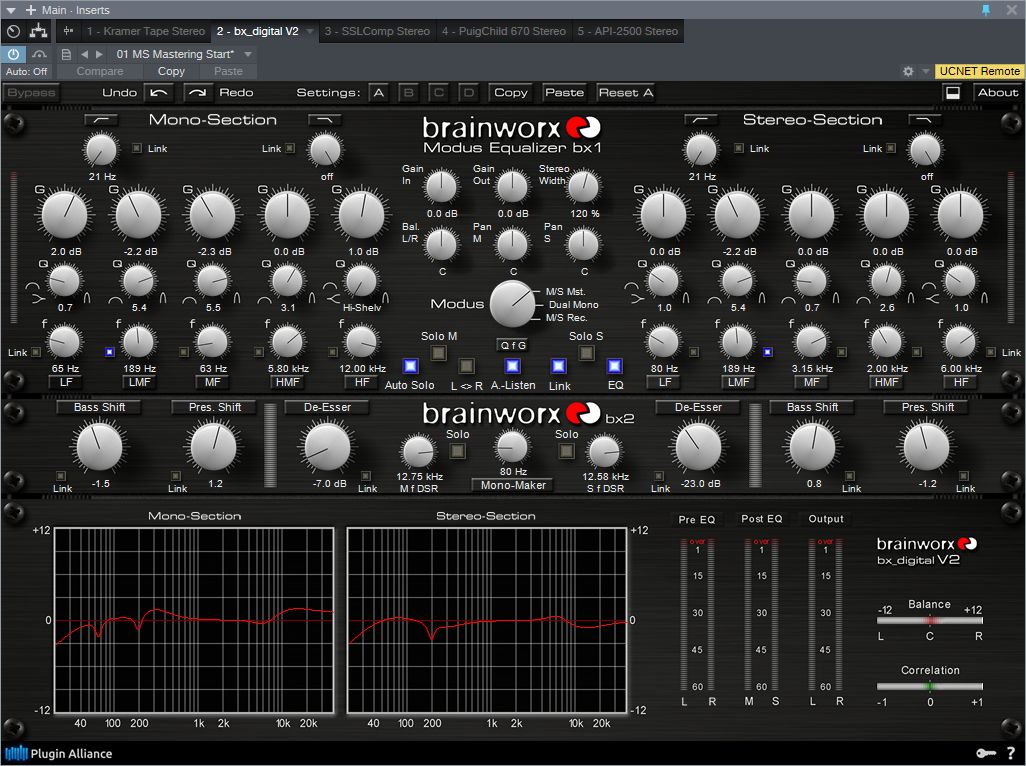Click the Bypass button
This screenshot has height=766, width=1026.
coord(31,93)
